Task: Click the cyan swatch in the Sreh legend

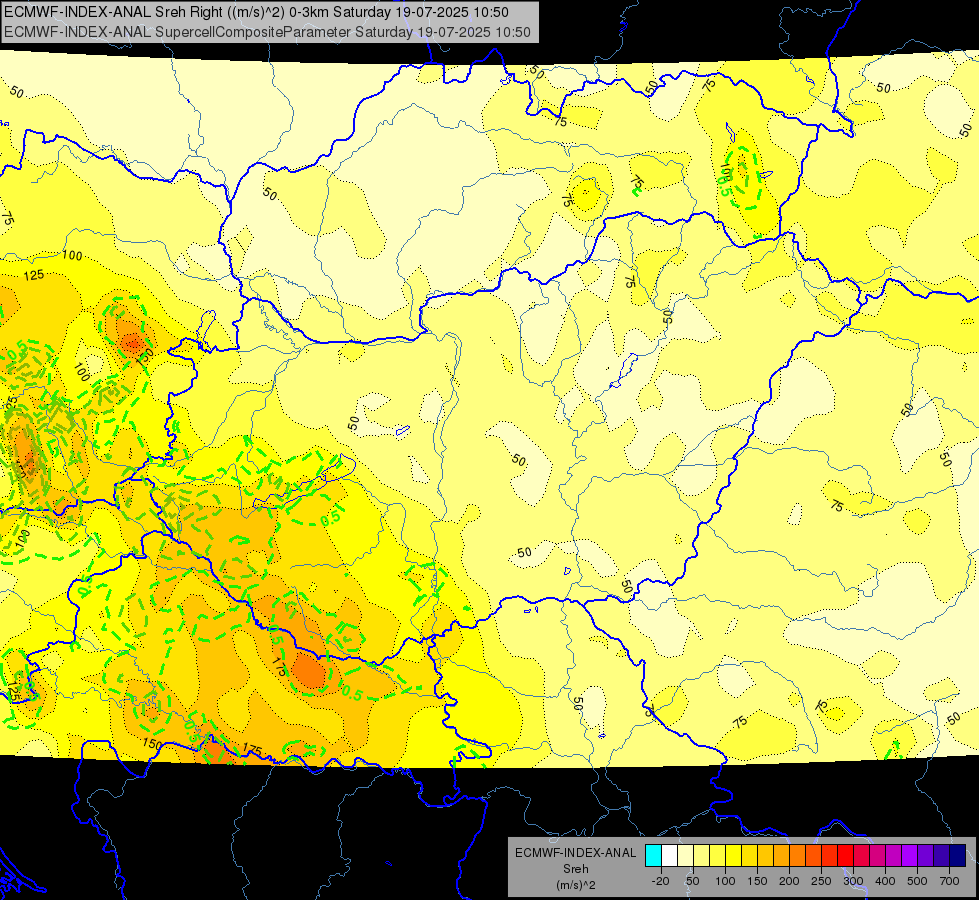Action: [x=654, y=855]
